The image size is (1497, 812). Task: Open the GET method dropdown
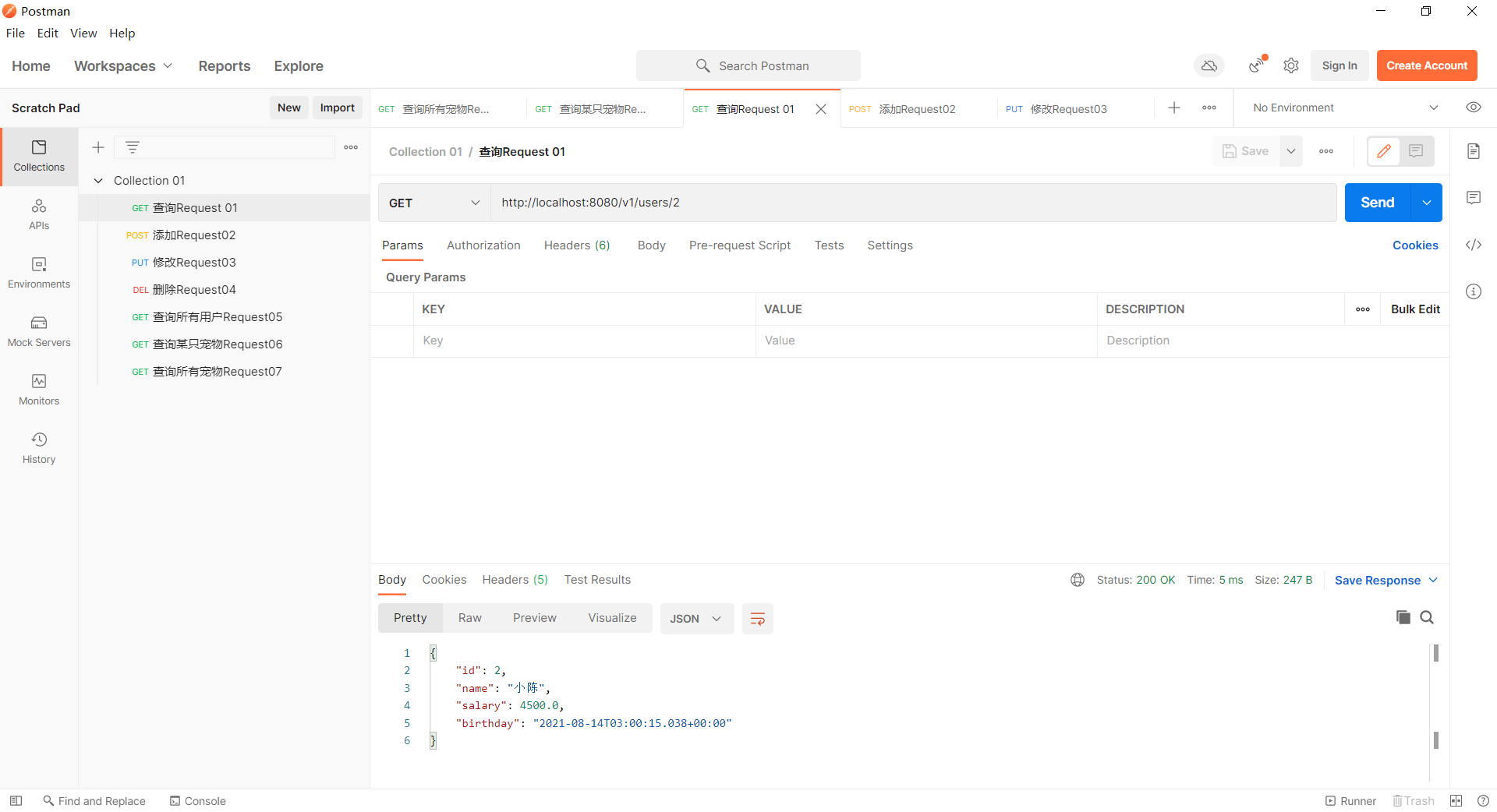pos(434,203)
